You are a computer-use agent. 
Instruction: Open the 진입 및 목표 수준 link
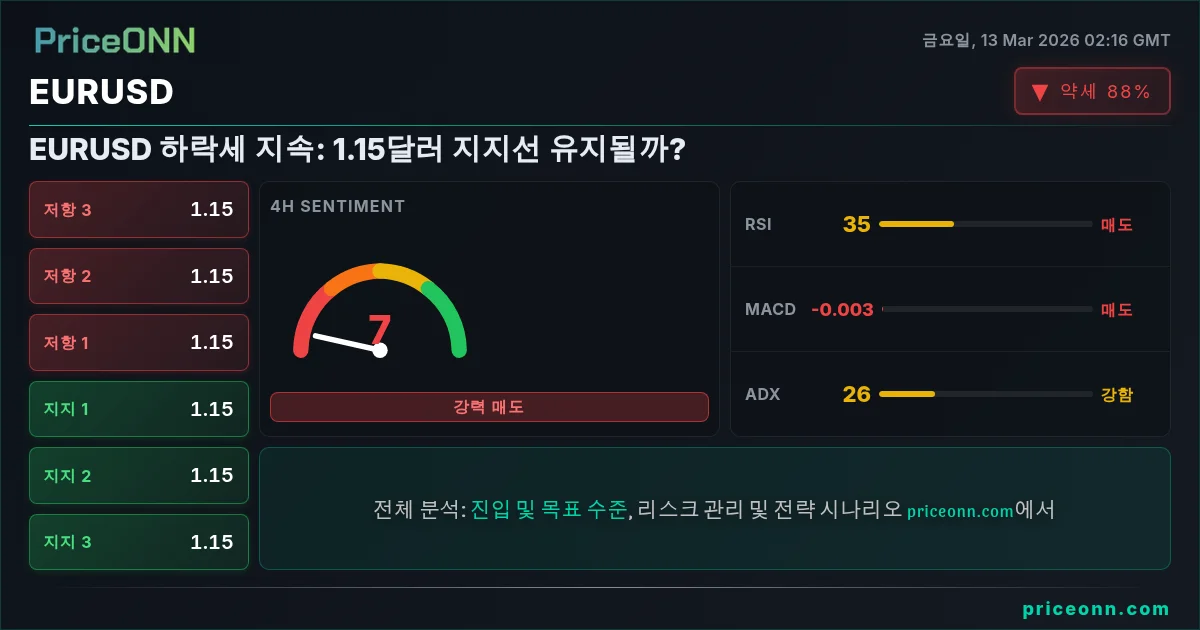pos(549,510)
